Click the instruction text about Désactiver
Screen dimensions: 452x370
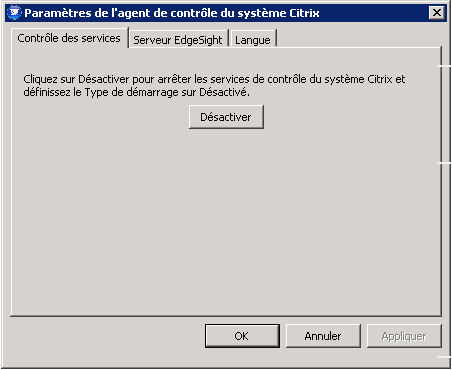point(214,85)
